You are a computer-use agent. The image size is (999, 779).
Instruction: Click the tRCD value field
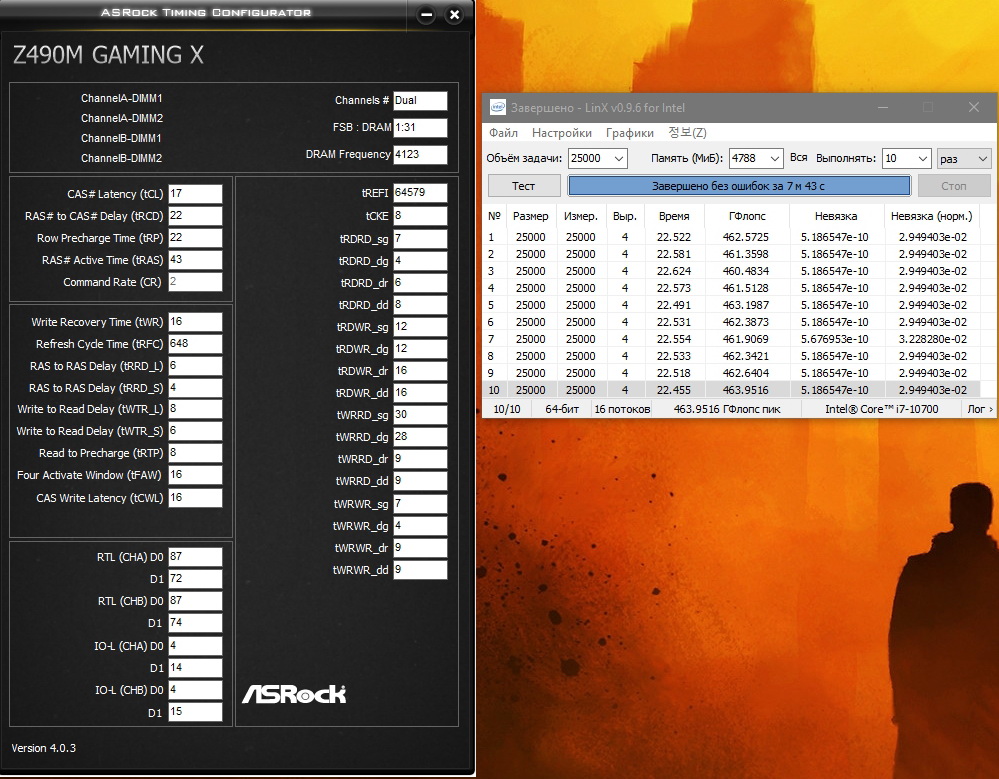[x=195, y=216]
